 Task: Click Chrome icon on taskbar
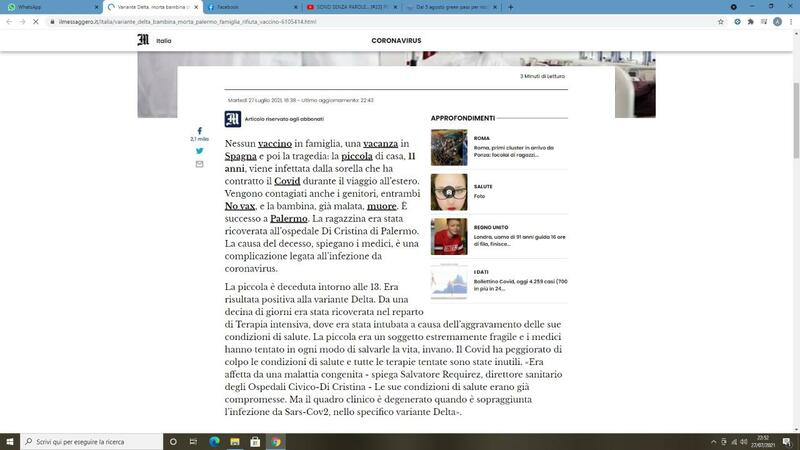(276, 441)
